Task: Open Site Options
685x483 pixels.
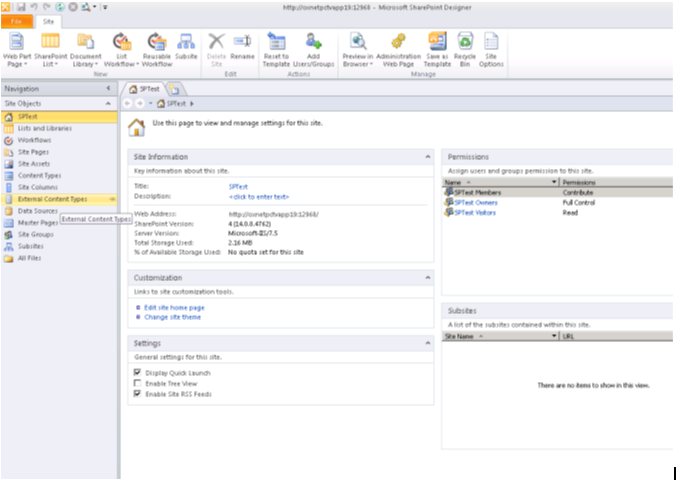Action: tap(491, 50)
